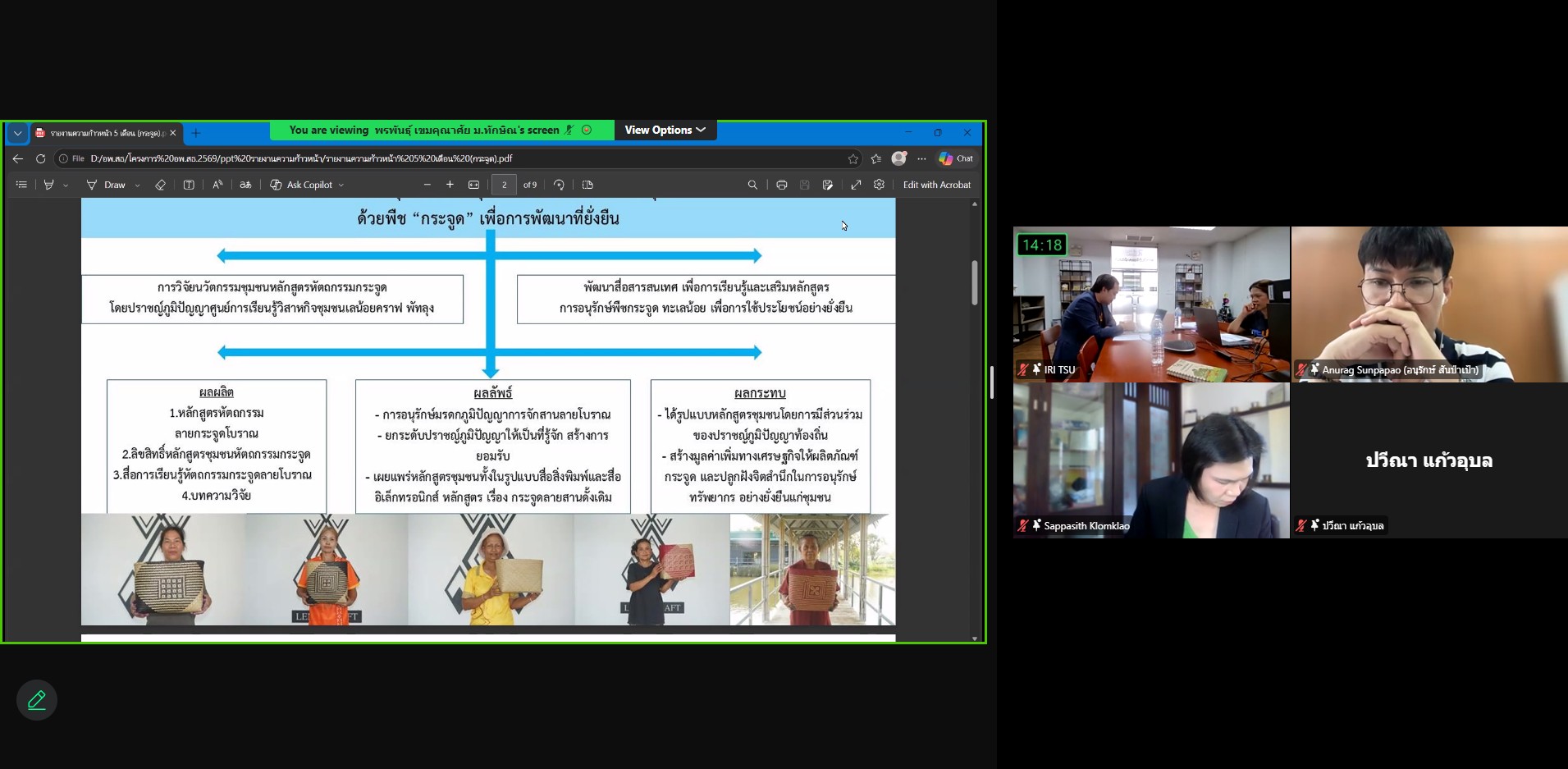
Task: Click Fit to width icon
Action: 473,185
